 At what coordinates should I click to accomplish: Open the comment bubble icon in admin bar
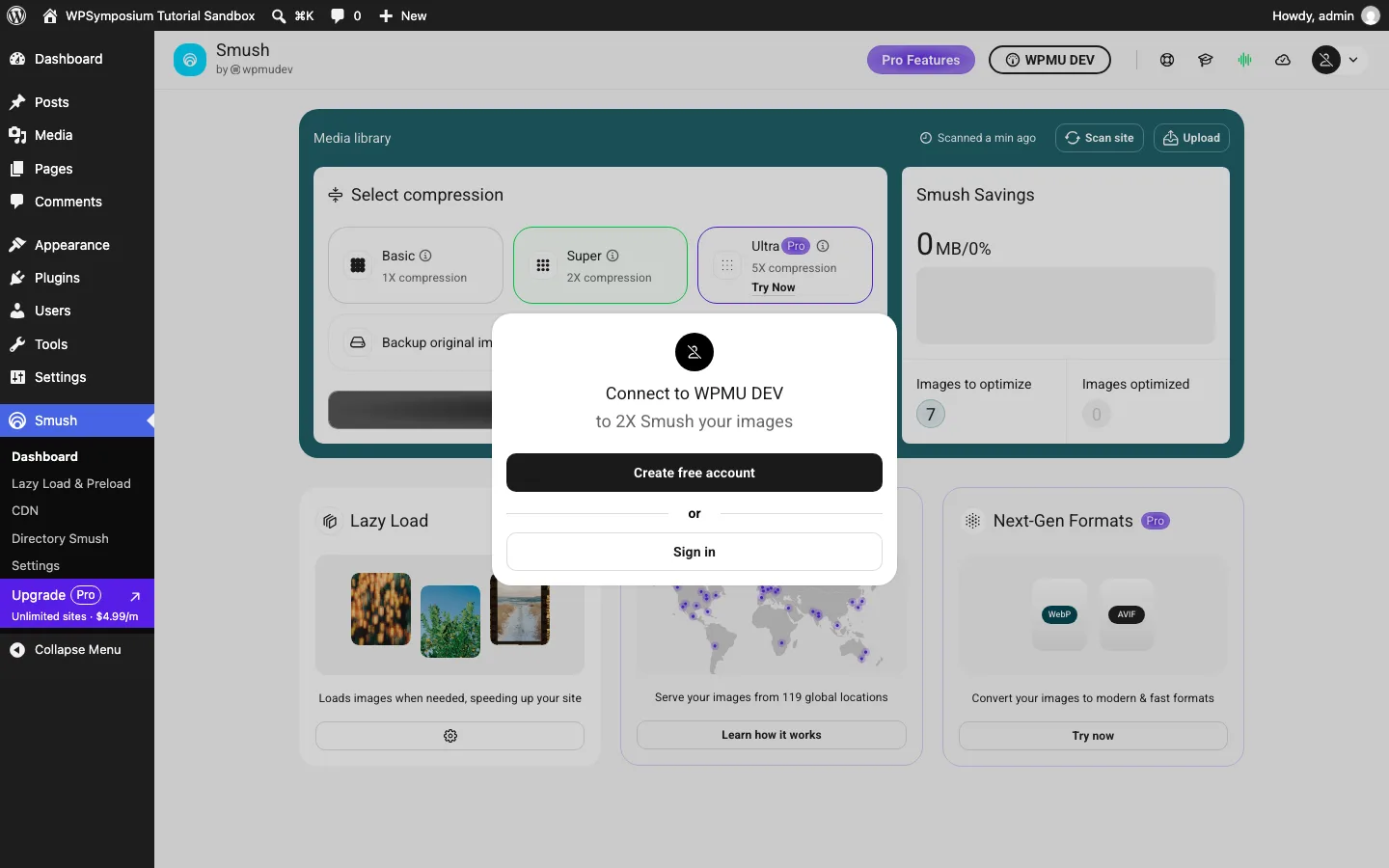(x=338, y=15)
